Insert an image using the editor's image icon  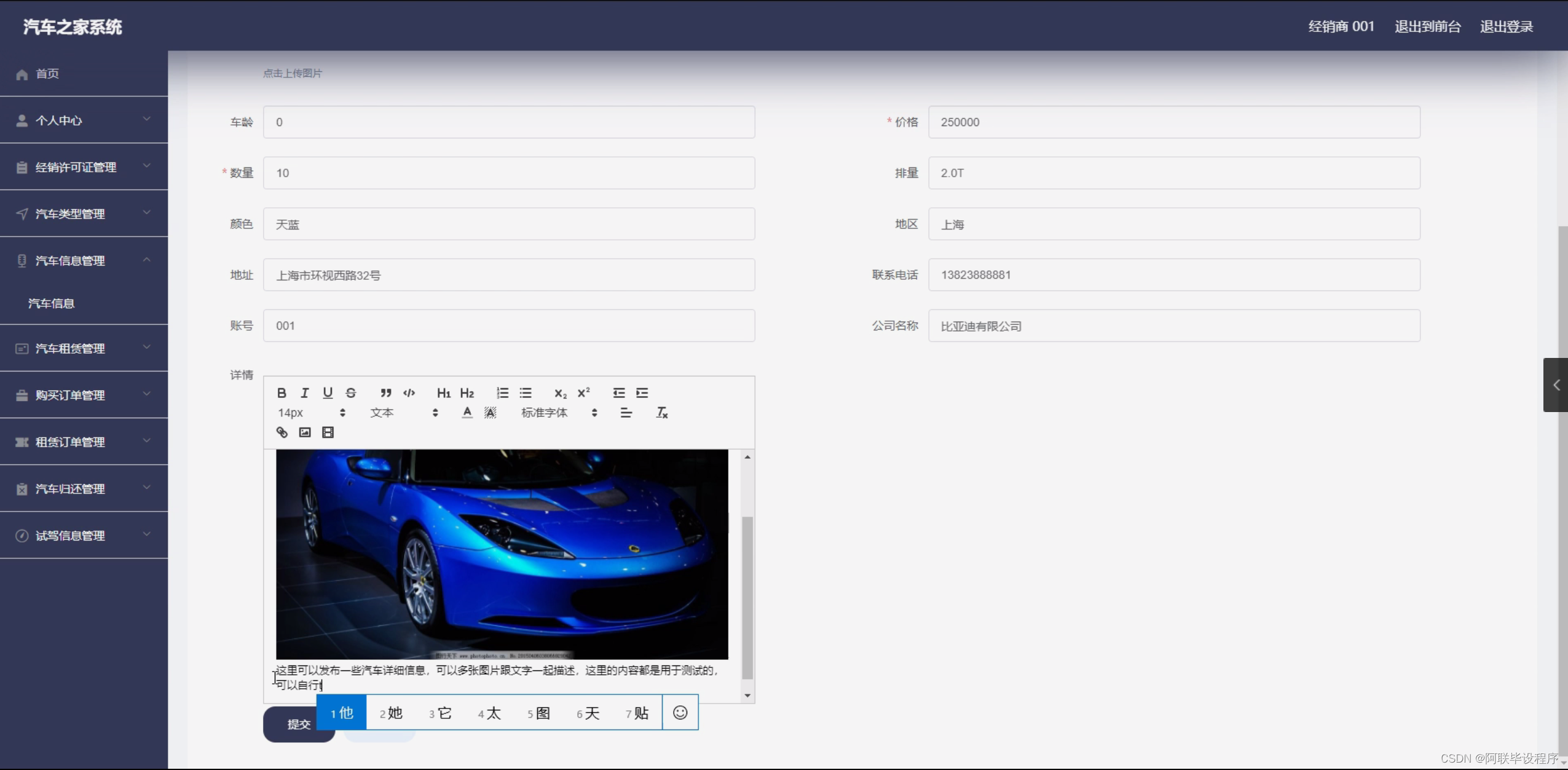[x=305, y=432]
